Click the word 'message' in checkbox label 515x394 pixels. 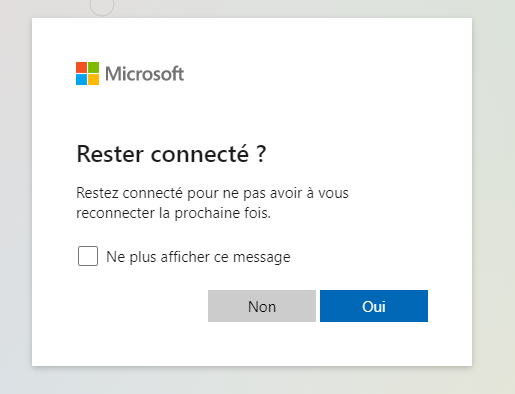262,258
